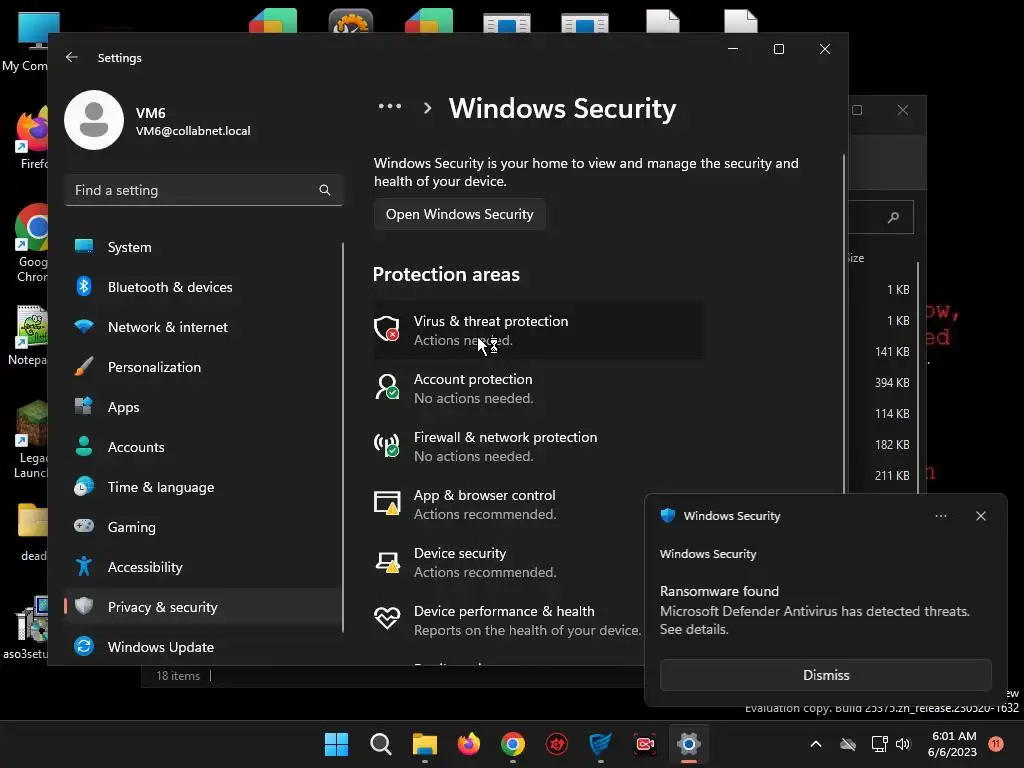Image resolution: width=1024 pixels, height=768 pixels.
Task: Open Virus & threat protection
Action: (x=538, y=330)
